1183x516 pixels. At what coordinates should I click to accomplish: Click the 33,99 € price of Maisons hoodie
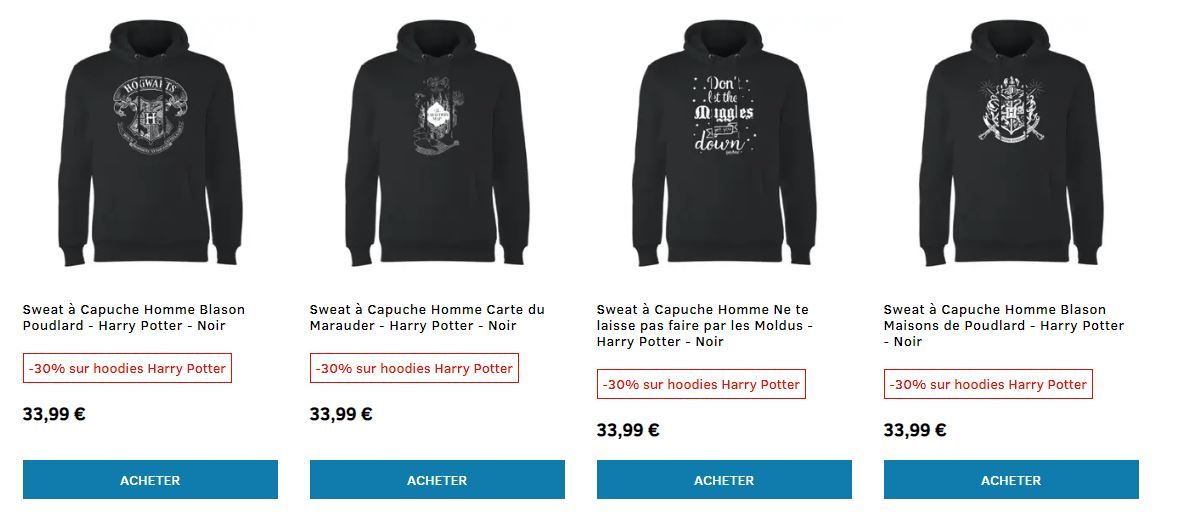point(915,430)
